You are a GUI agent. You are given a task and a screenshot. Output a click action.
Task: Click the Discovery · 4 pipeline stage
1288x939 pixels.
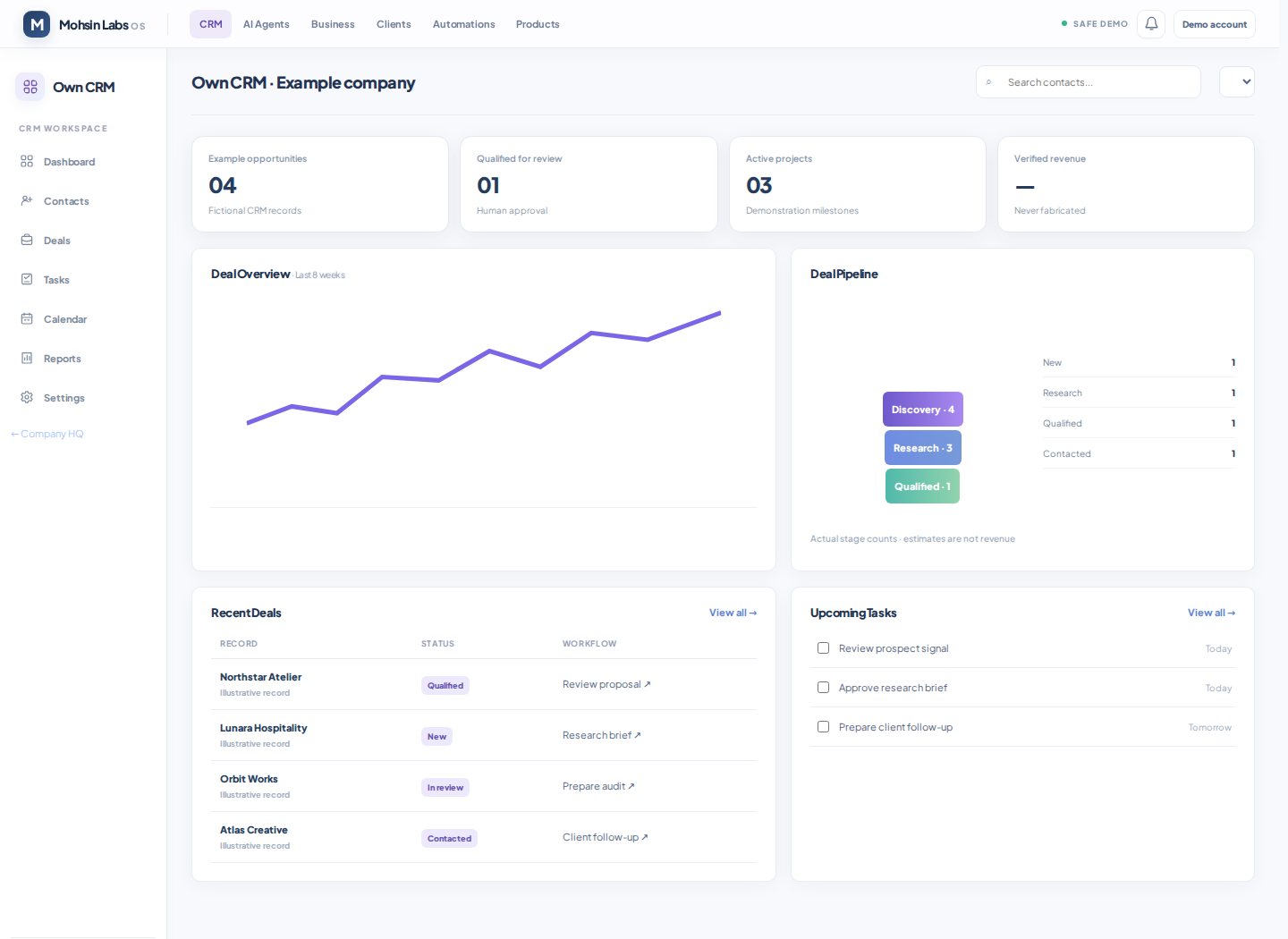tap(923, 410)
